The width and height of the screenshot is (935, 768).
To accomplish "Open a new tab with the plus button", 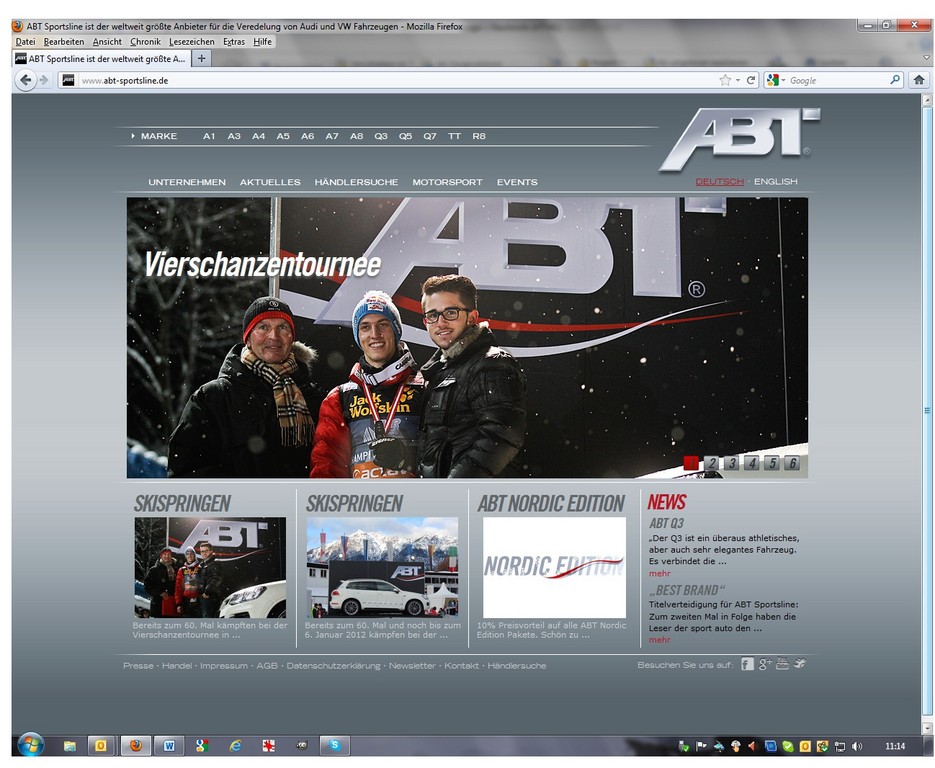I will point(202,58).
